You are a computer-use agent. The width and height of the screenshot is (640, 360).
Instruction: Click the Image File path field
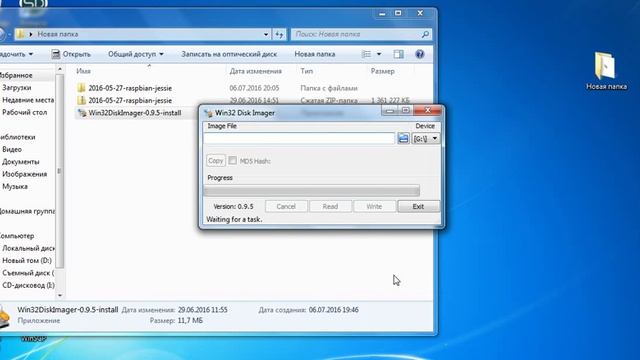click(x=299, y=138)
